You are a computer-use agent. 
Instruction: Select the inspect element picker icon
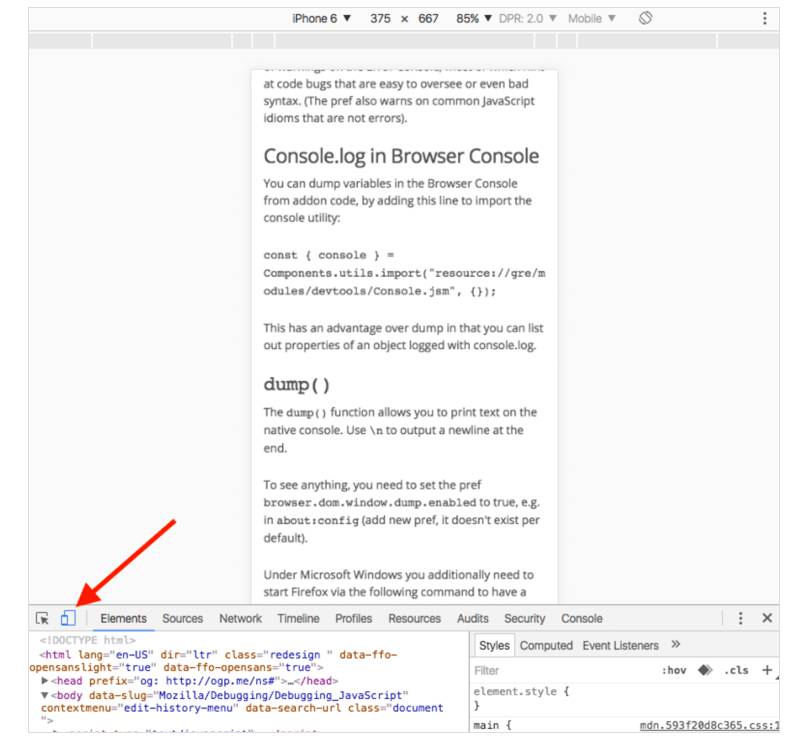click(42, 618)
